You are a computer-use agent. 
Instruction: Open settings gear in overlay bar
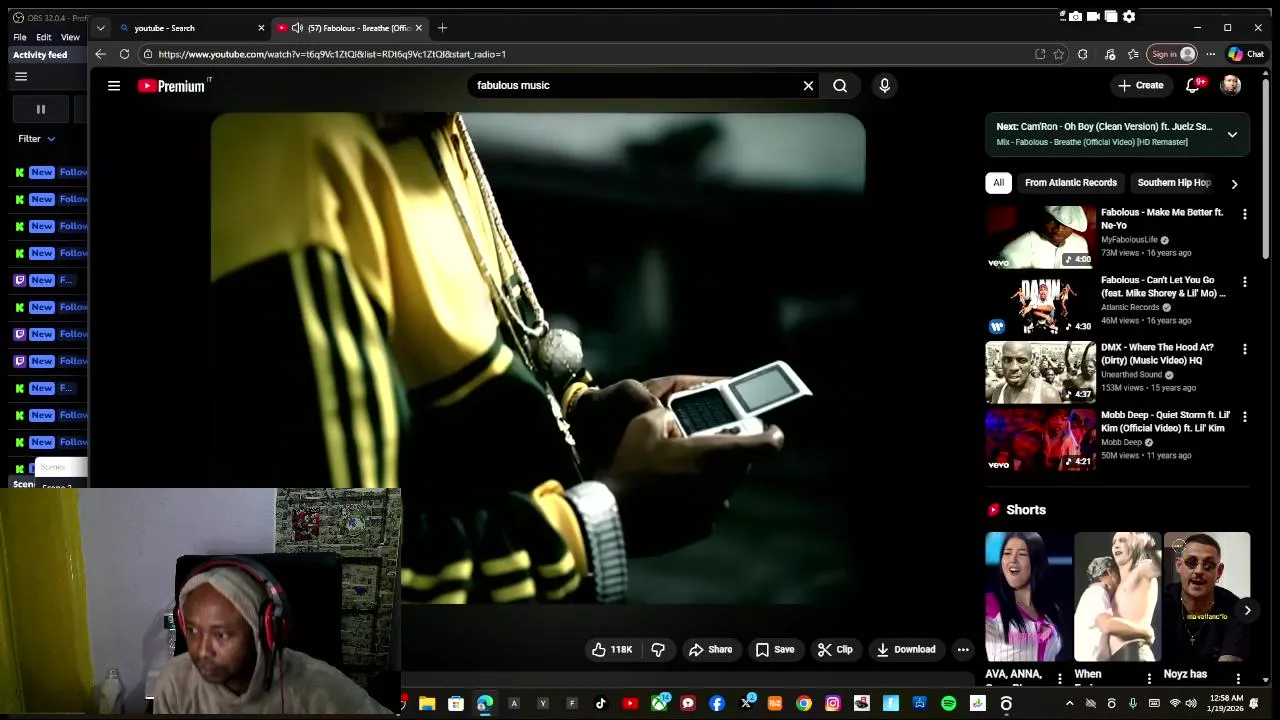point(1129,16)
